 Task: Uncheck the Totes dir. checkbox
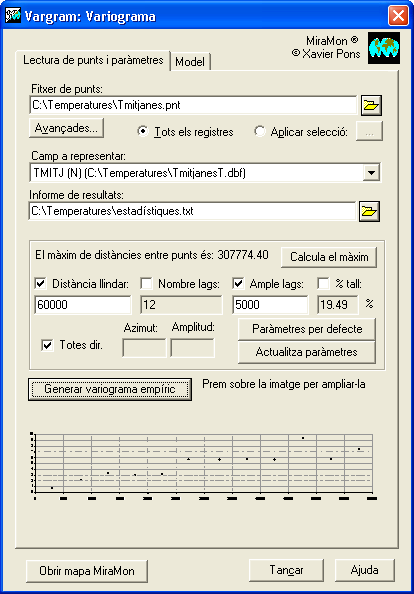[47, 345]
